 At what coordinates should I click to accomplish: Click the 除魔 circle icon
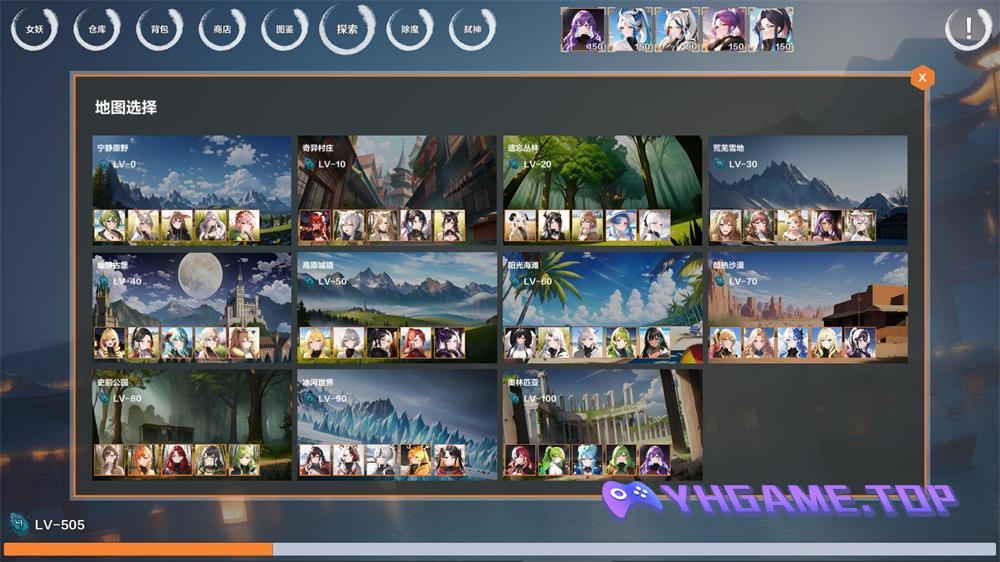tap(410, 29)
